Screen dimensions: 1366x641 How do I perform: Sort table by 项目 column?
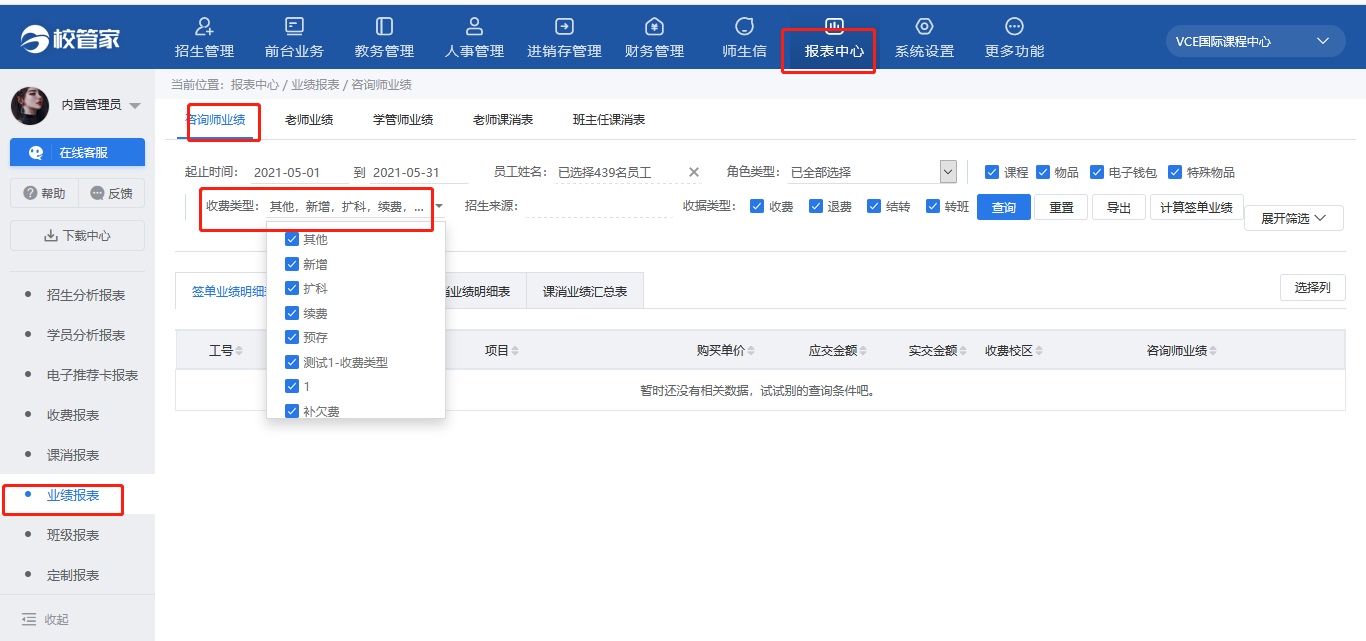(x=515, y=351)
